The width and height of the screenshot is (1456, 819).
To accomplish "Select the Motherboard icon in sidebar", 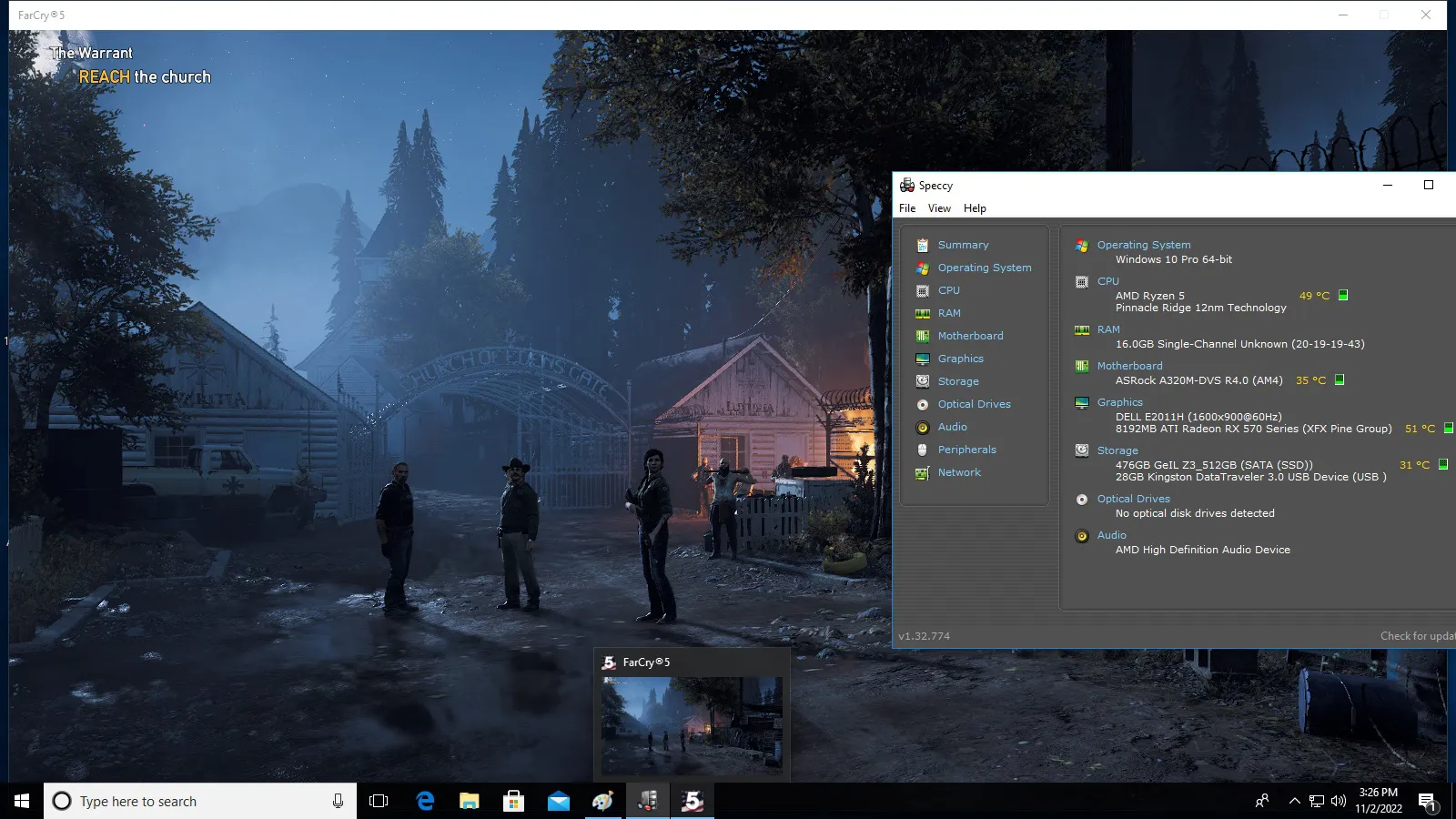I will click(923, 336).
